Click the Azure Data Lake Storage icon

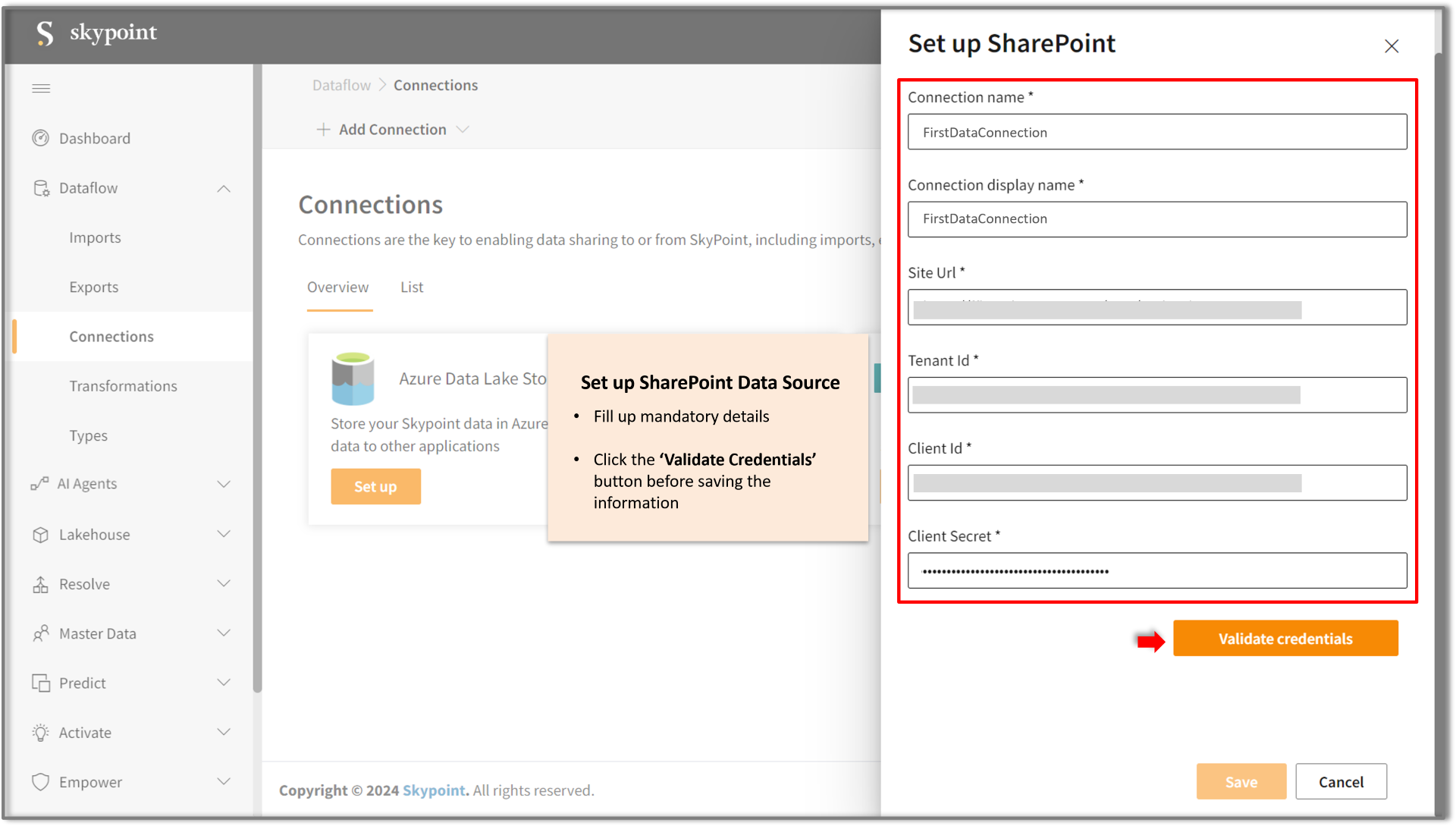pyautogui.click(x=353, y=378)
